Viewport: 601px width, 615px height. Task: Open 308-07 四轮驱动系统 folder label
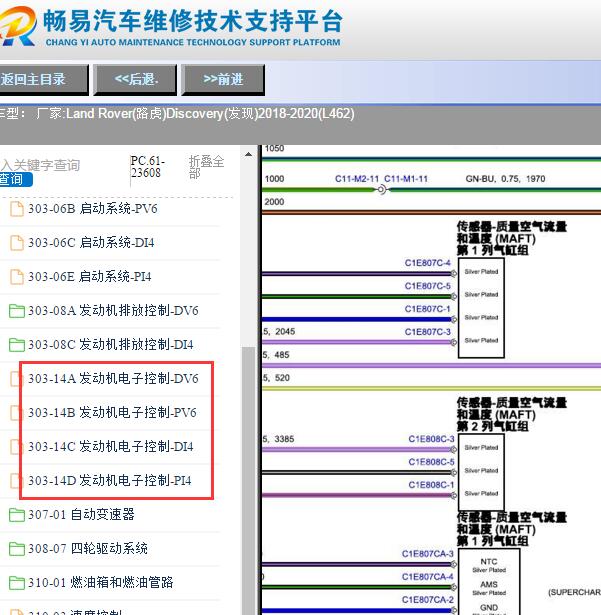coord(88,548)
